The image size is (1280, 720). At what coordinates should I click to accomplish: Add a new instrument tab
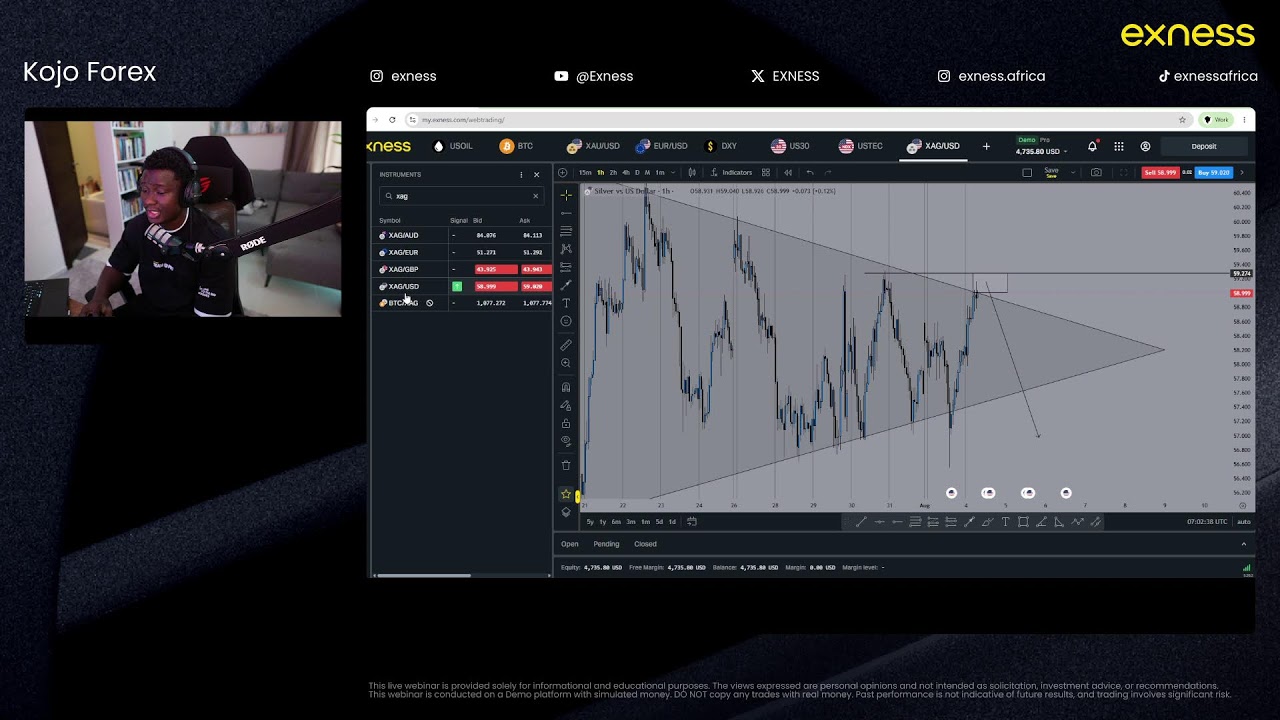(x=986, y=146)
